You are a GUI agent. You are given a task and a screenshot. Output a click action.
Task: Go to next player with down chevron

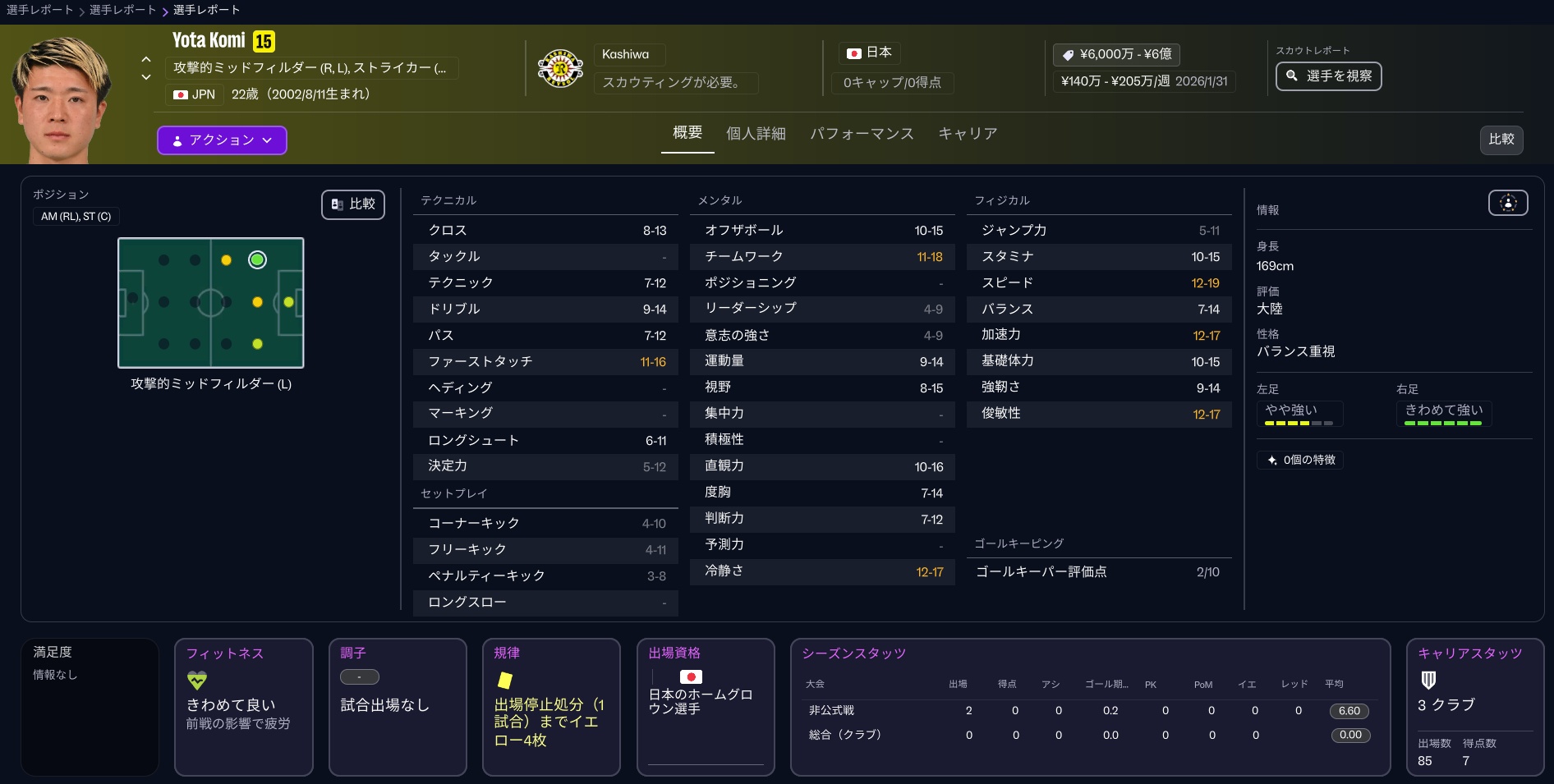(x=146, y=77)
